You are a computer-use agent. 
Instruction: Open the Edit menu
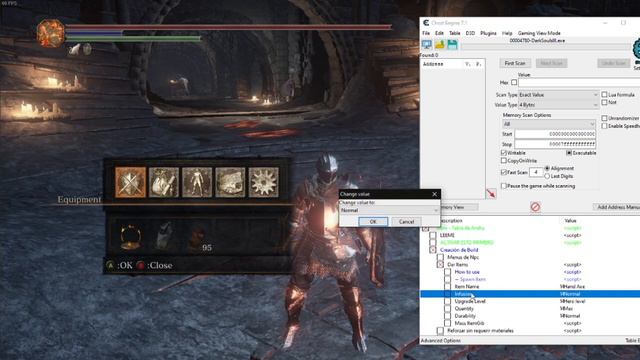(439, 33)
